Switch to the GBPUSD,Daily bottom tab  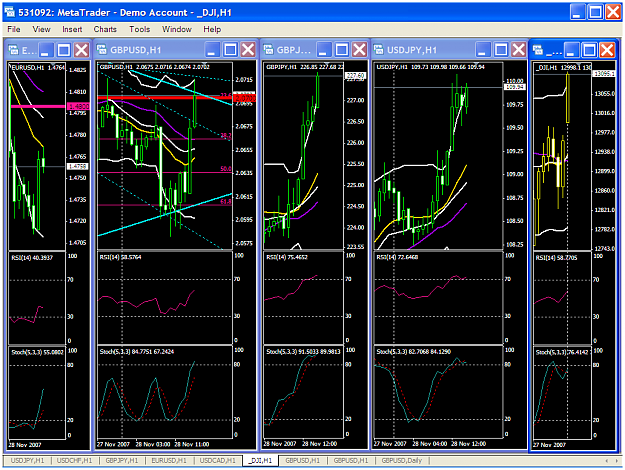tap(402, 460)
